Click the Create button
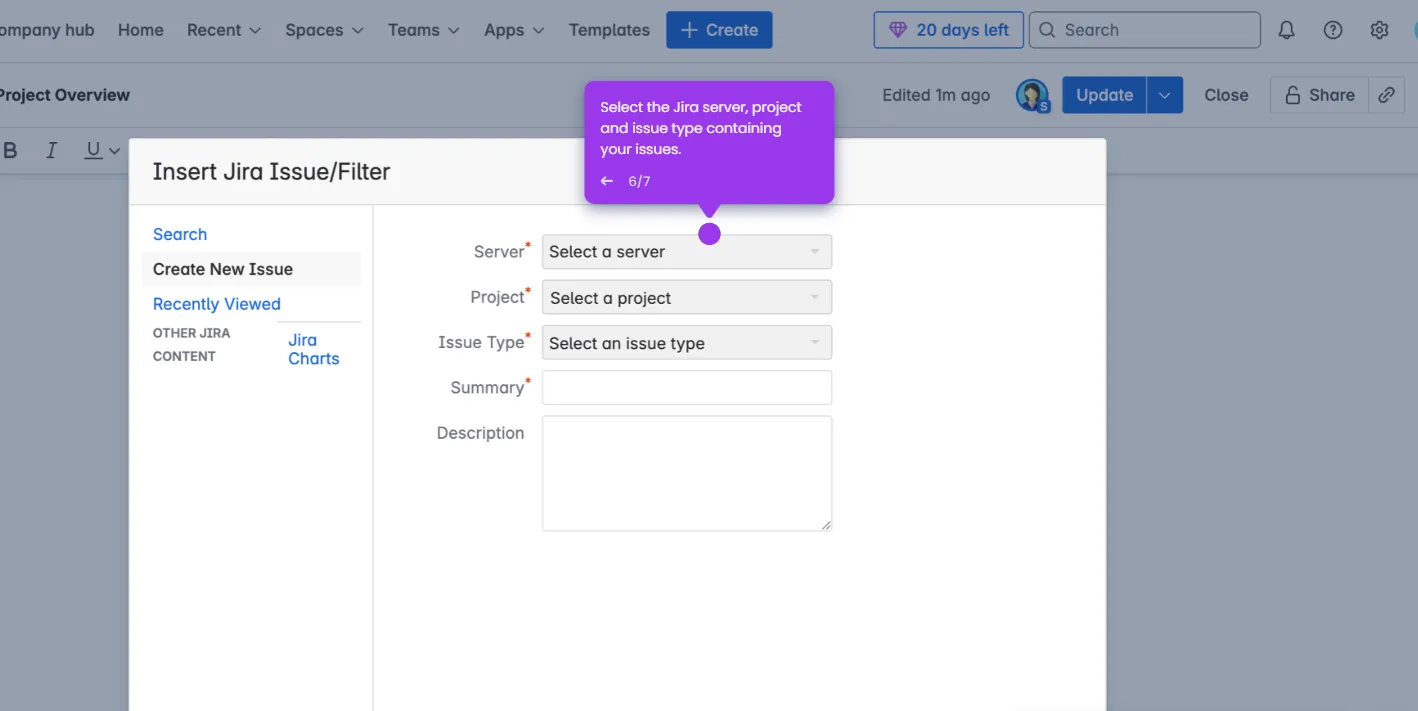1418x711 pixels. (719, 30)
